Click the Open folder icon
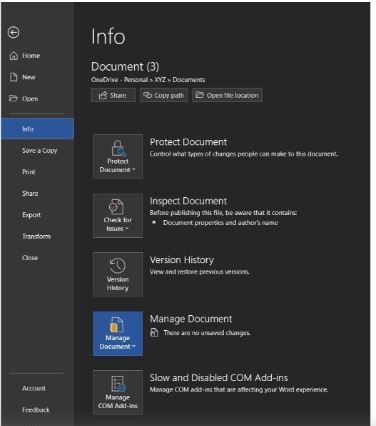The image size is (376, 426). coord(13,98)
